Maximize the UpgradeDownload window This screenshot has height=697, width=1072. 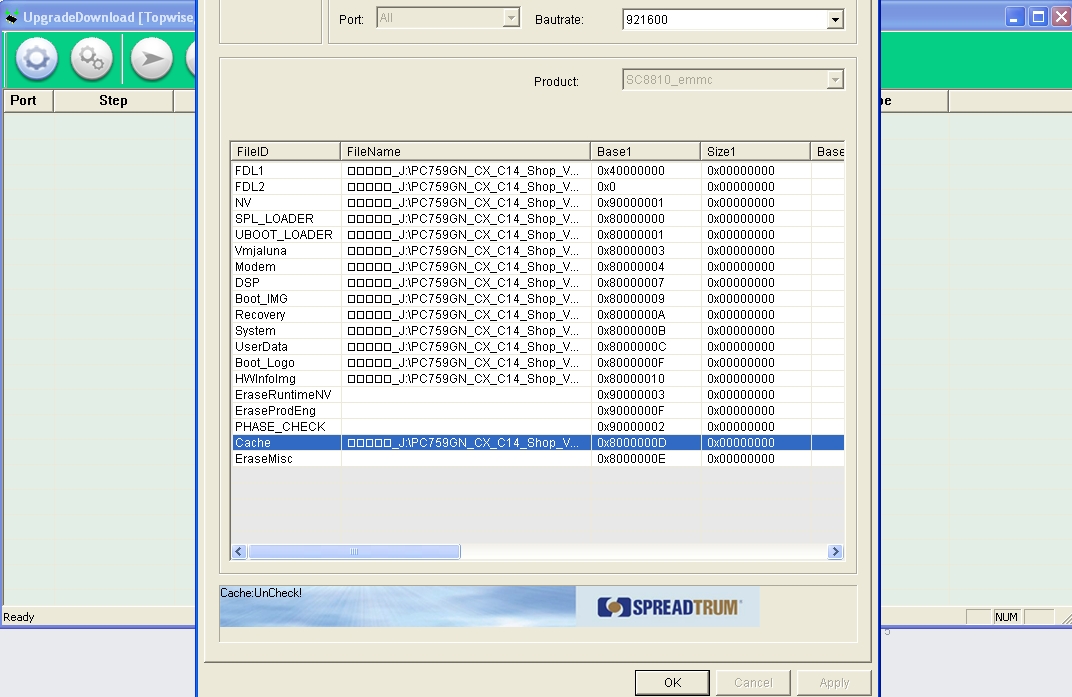[x=1038, y=17]
